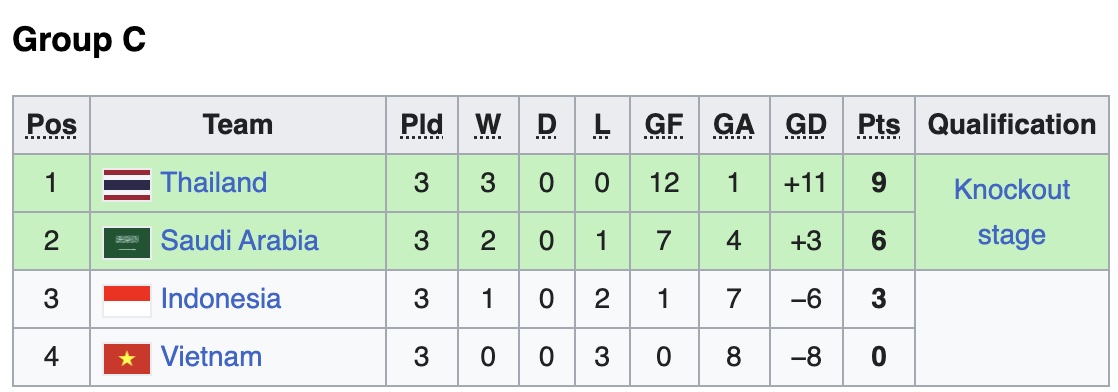
Task: Click the Thailand flag icon
Action: [127, 185]
